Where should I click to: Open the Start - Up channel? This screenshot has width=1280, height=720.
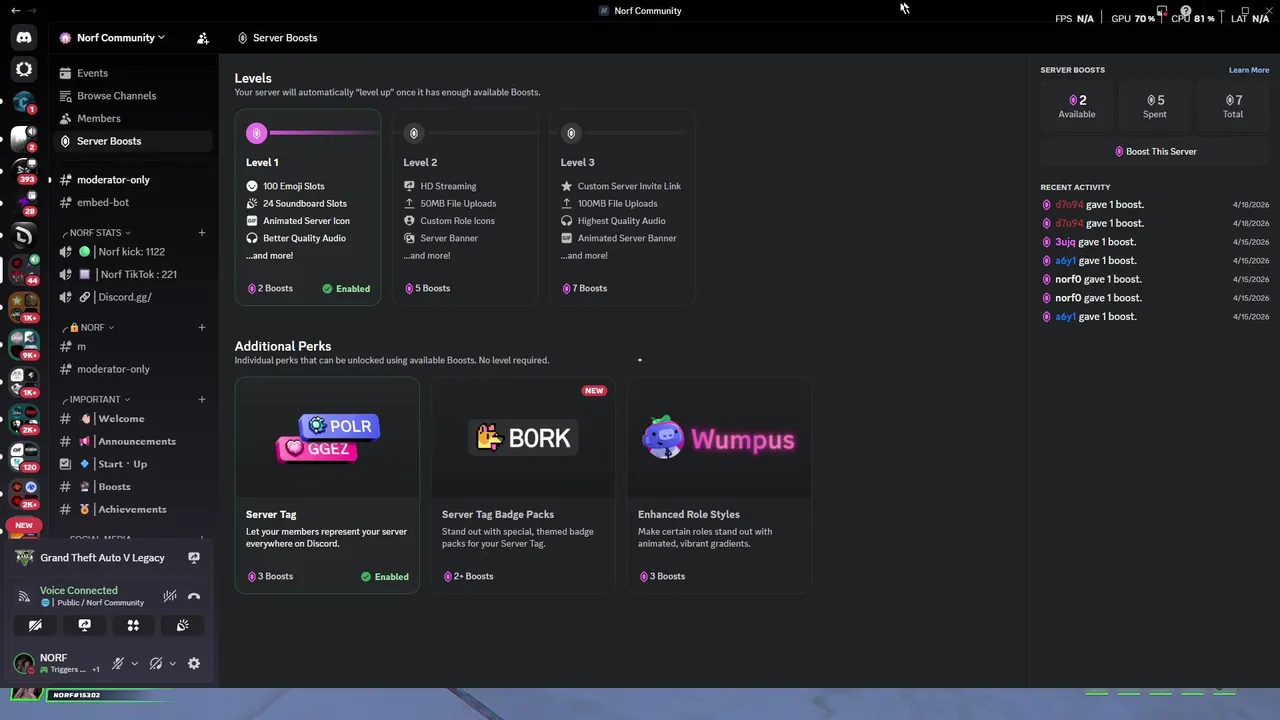(x=132, y=464)
